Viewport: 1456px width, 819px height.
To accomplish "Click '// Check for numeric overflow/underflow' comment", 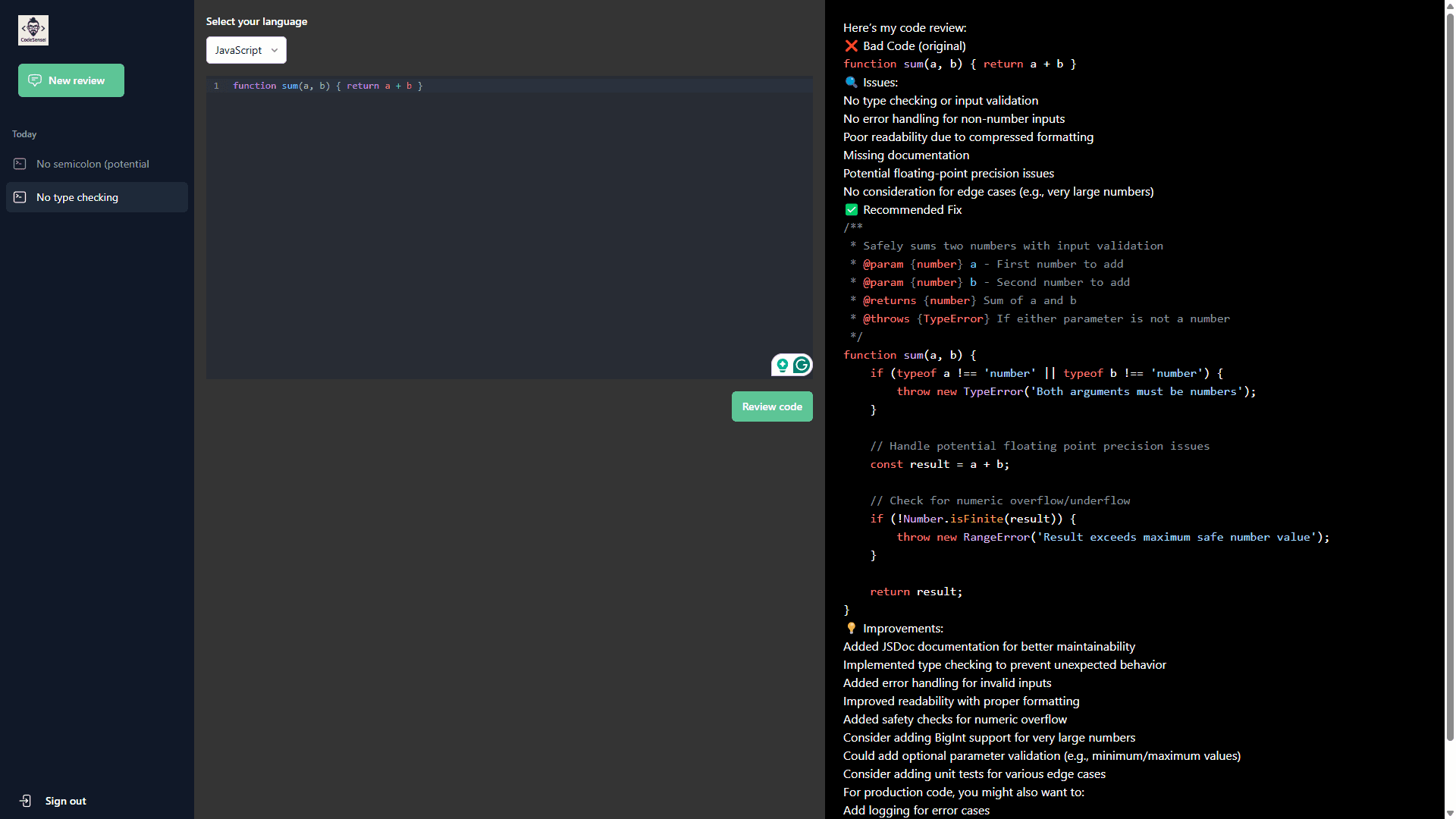I will (x=999, y=501).
